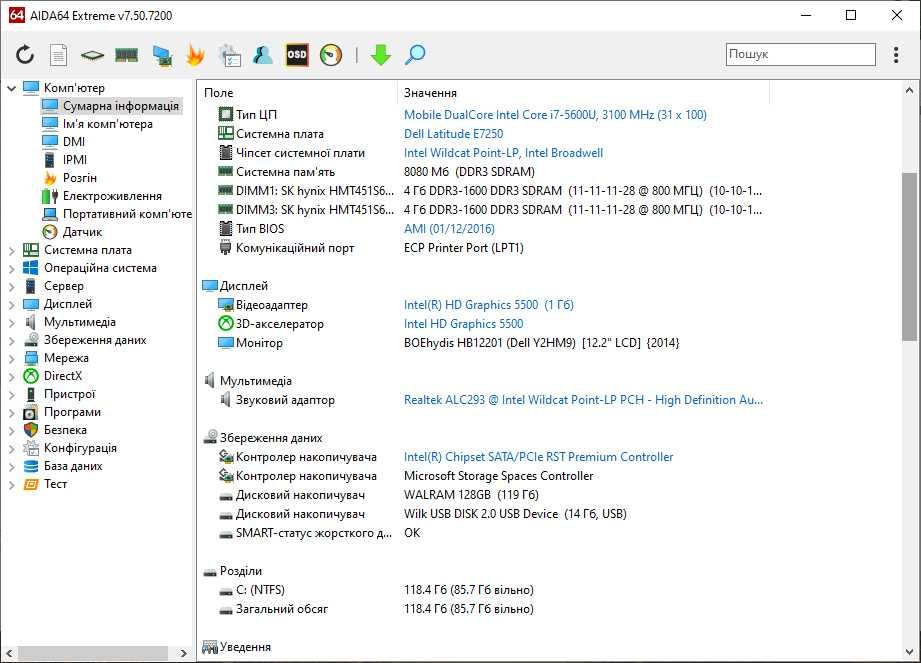Image resolution: width=921 pixels, height=663 pixels.
Task: Click the magnifier search icon
Action: click(x=415, y=55)
